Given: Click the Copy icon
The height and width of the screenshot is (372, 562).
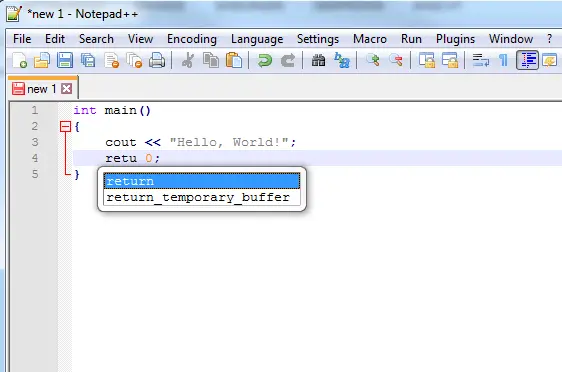Looking at the screenshot, I should coord(211,60).
